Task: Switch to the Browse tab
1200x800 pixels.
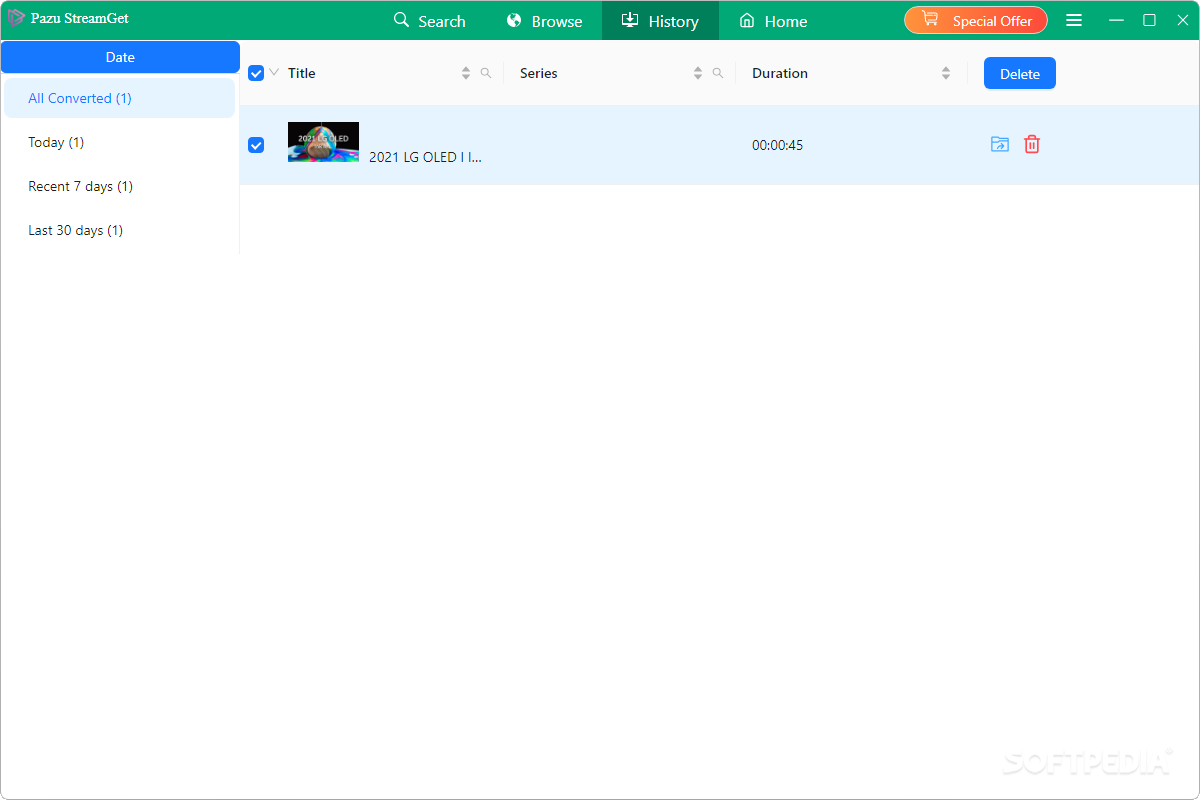Action: pos(544,21)
